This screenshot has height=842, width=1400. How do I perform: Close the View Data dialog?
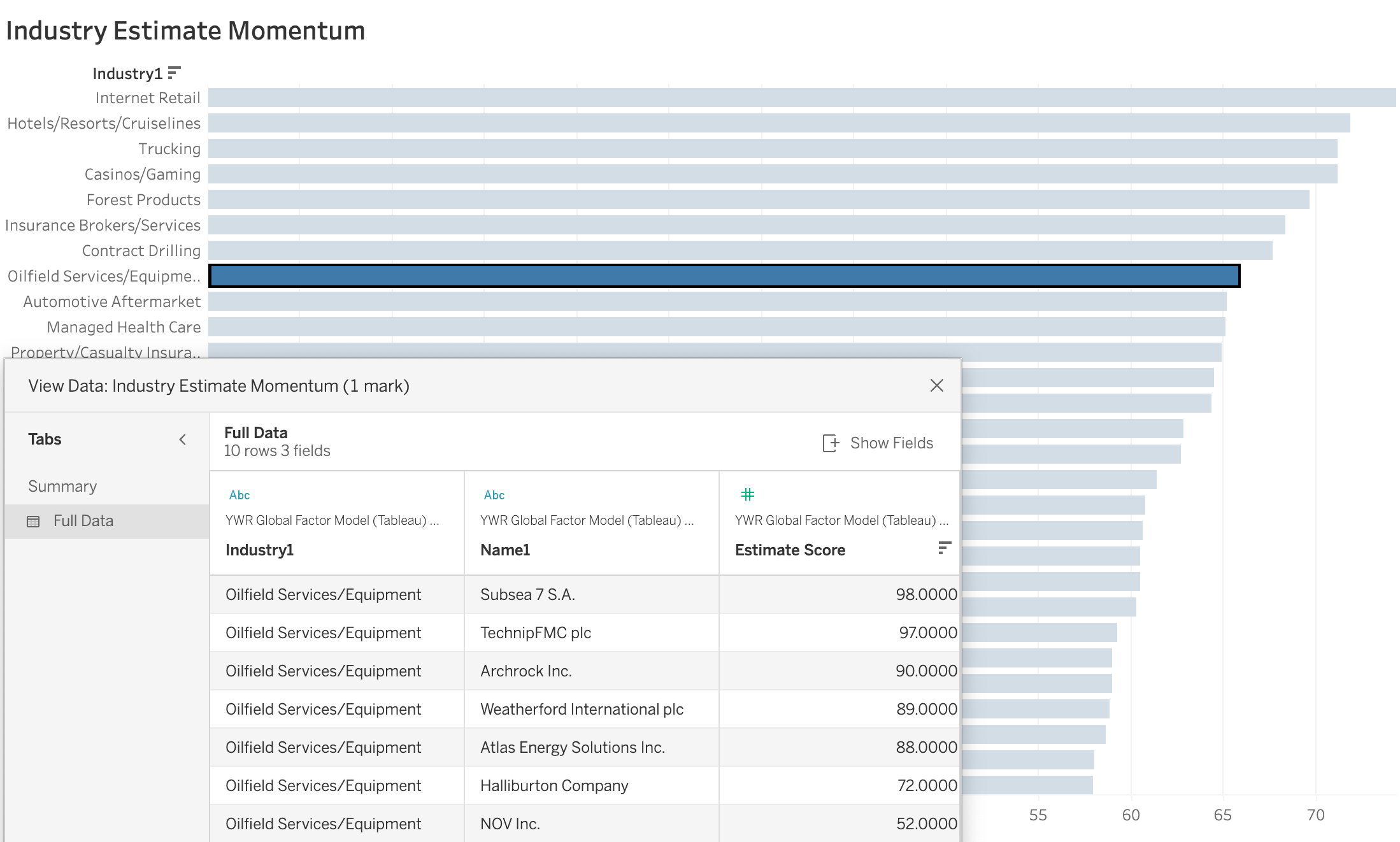[936, 385]
